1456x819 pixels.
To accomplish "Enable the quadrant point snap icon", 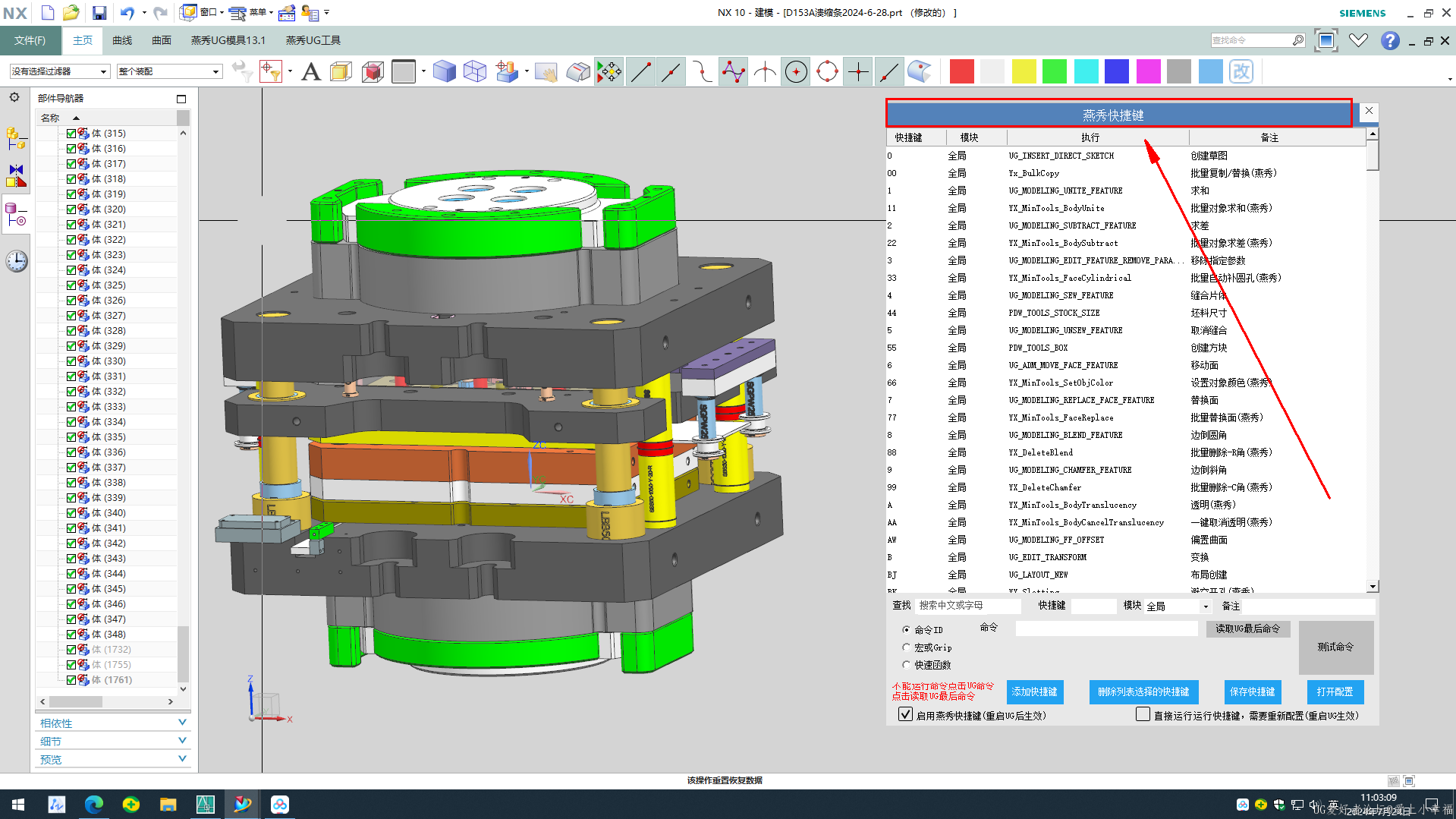I will pyautogui.click(x=827, y=71).
